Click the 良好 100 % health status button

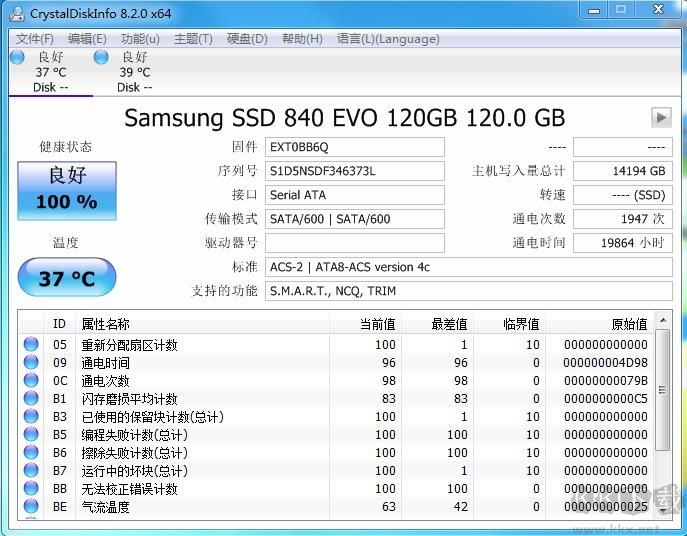(67, 191)
